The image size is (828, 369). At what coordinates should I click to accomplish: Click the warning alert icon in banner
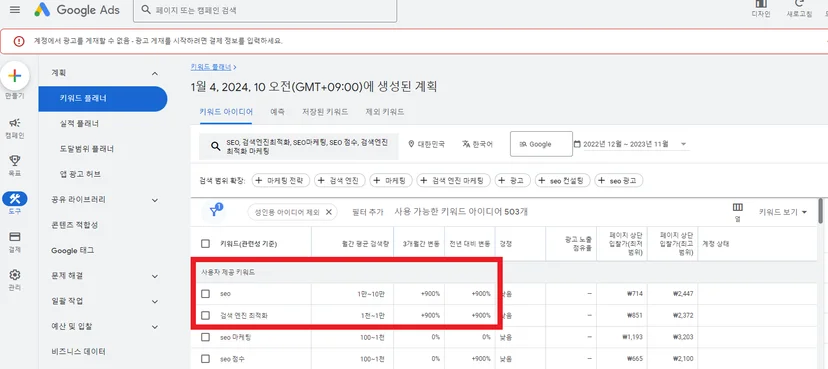(19, 41)
